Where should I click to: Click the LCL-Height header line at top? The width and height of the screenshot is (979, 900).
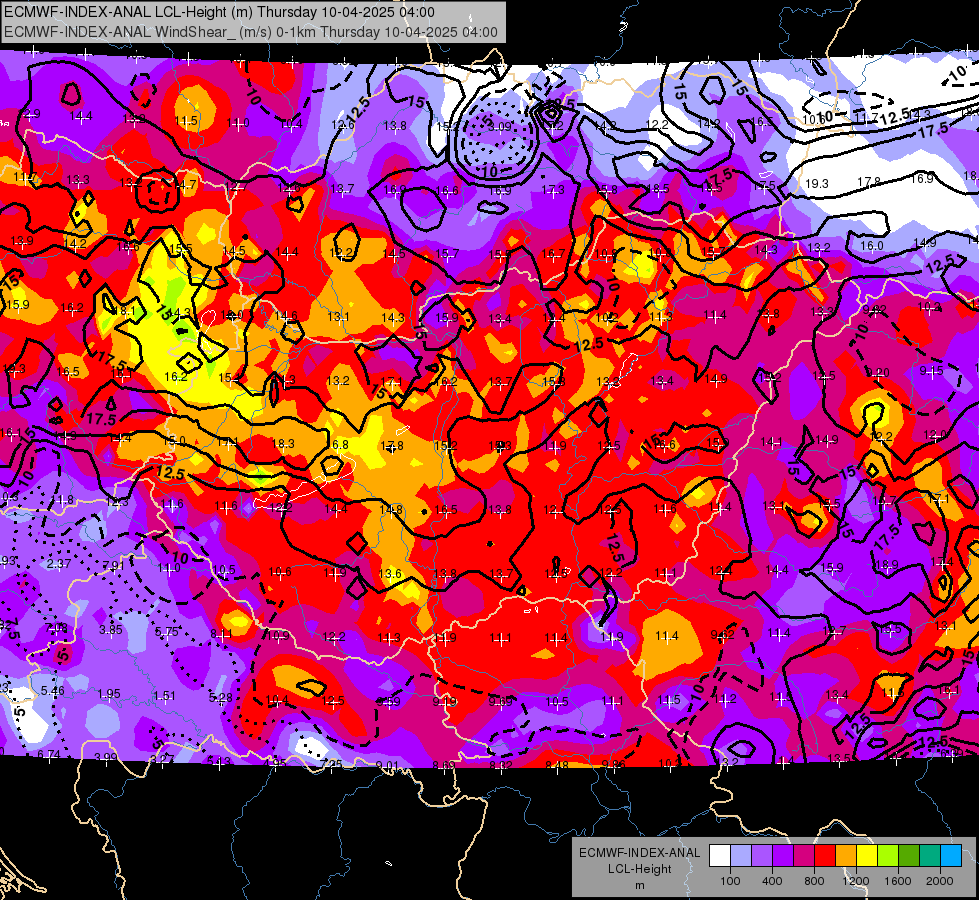(x=219, y=12)
